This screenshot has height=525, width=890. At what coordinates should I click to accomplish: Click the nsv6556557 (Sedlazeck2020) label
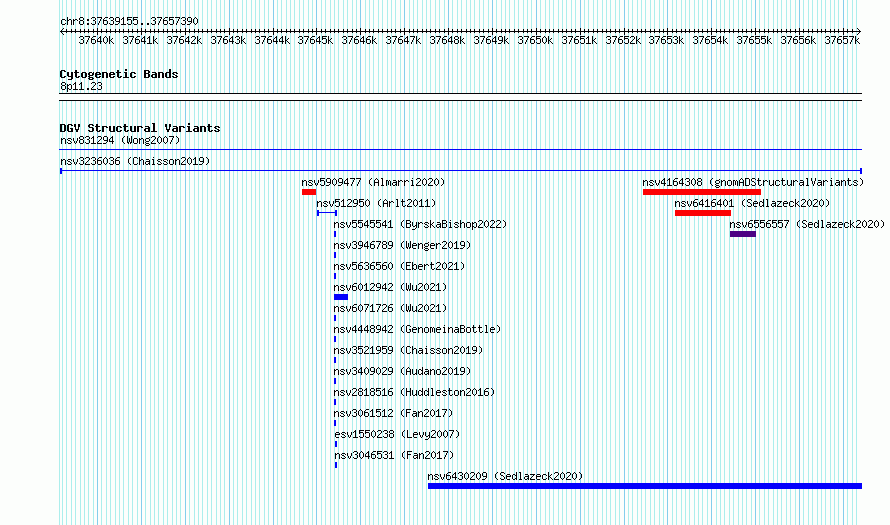[x=807, y=224]
